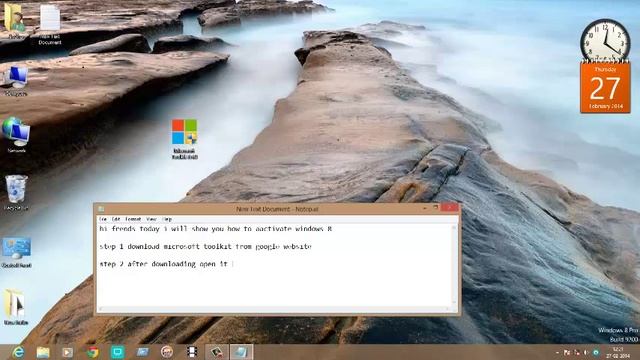Viewport: 640px width, 360px height.
Task: Open the Edit menu in Notepad
Action: tap(116, 219)
